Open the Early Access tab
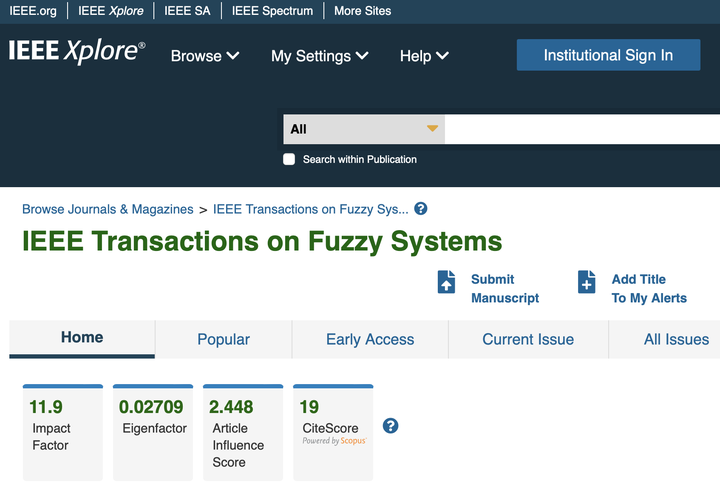Viewport: 720px width, 490px height. (x=370, y=340)
